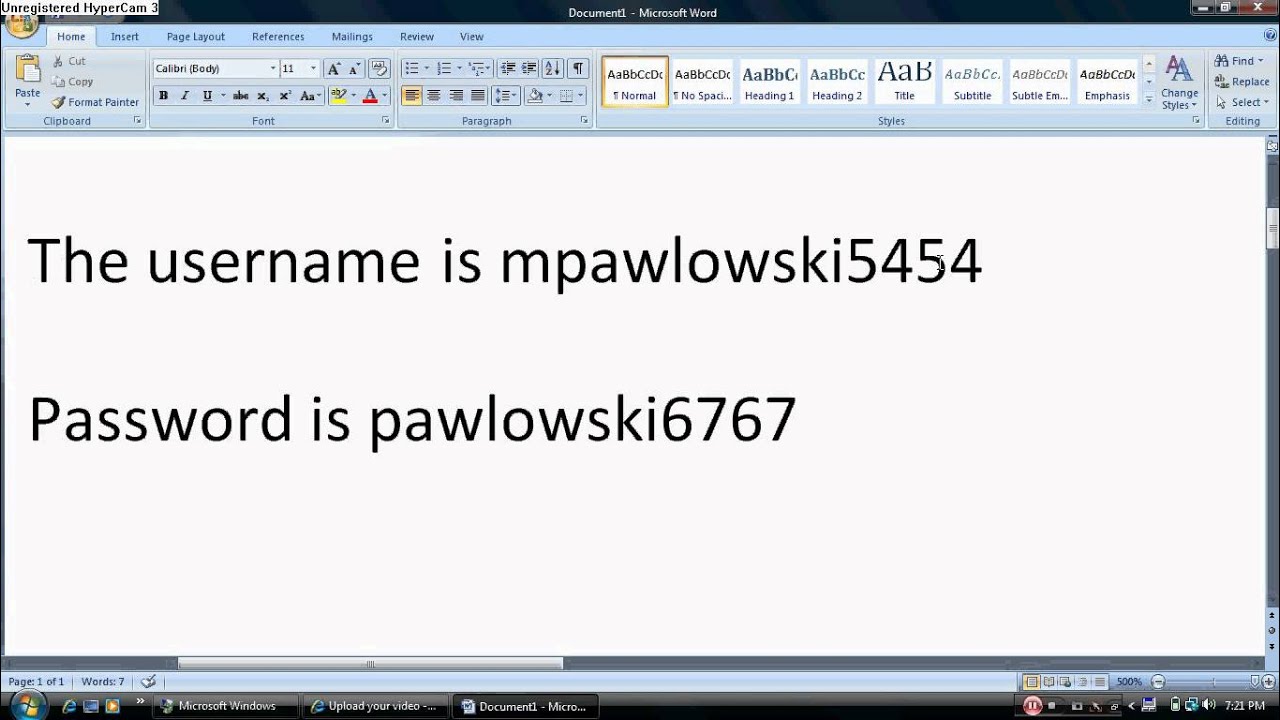This screenshot has width=1280, height=720.
Task: Click the zoom out minus button
Action: 1158,682
